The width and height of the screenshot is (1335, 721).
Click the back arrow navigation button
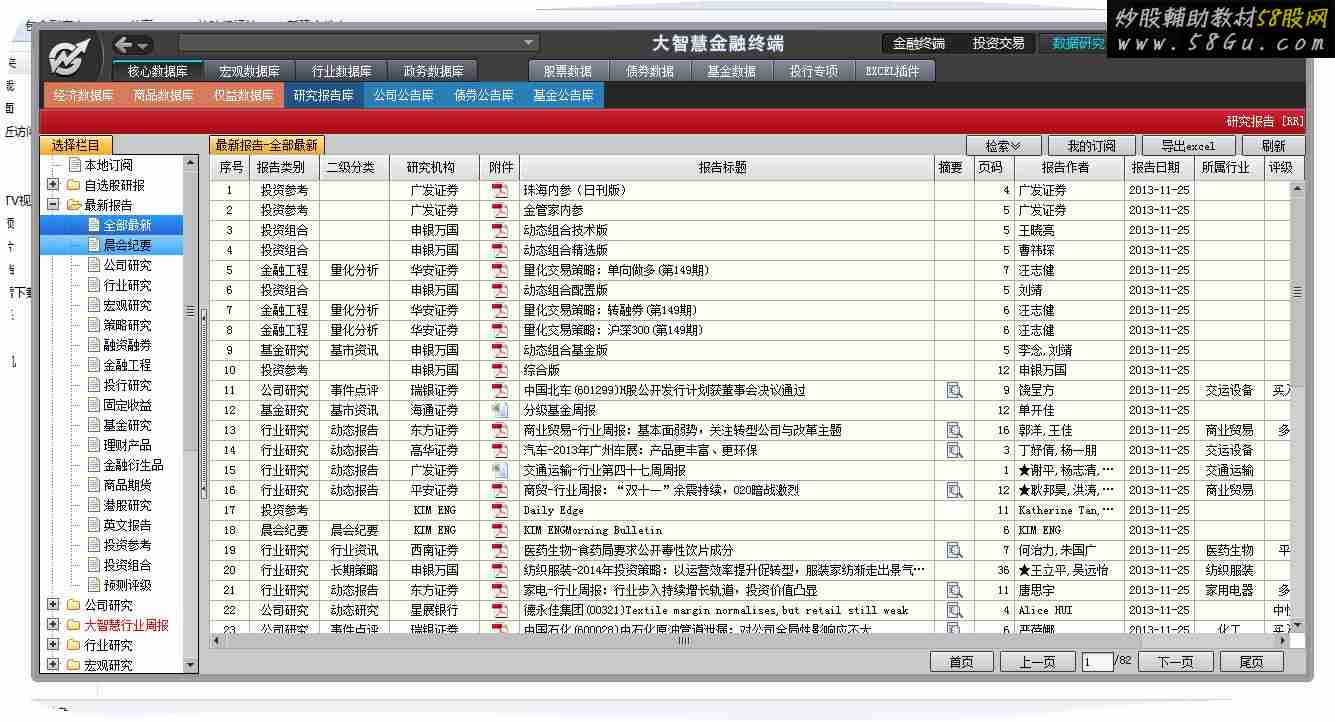tap(124, 44)
